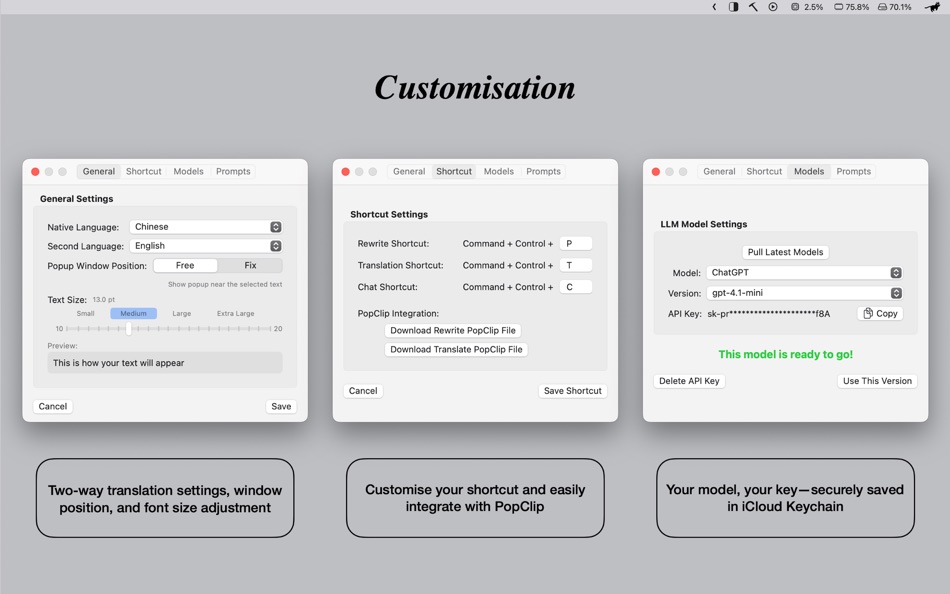Switch to the Prompts tab in Models window
Screen dimensions: 950x594
pyautogui.click(x=853, y=171)
